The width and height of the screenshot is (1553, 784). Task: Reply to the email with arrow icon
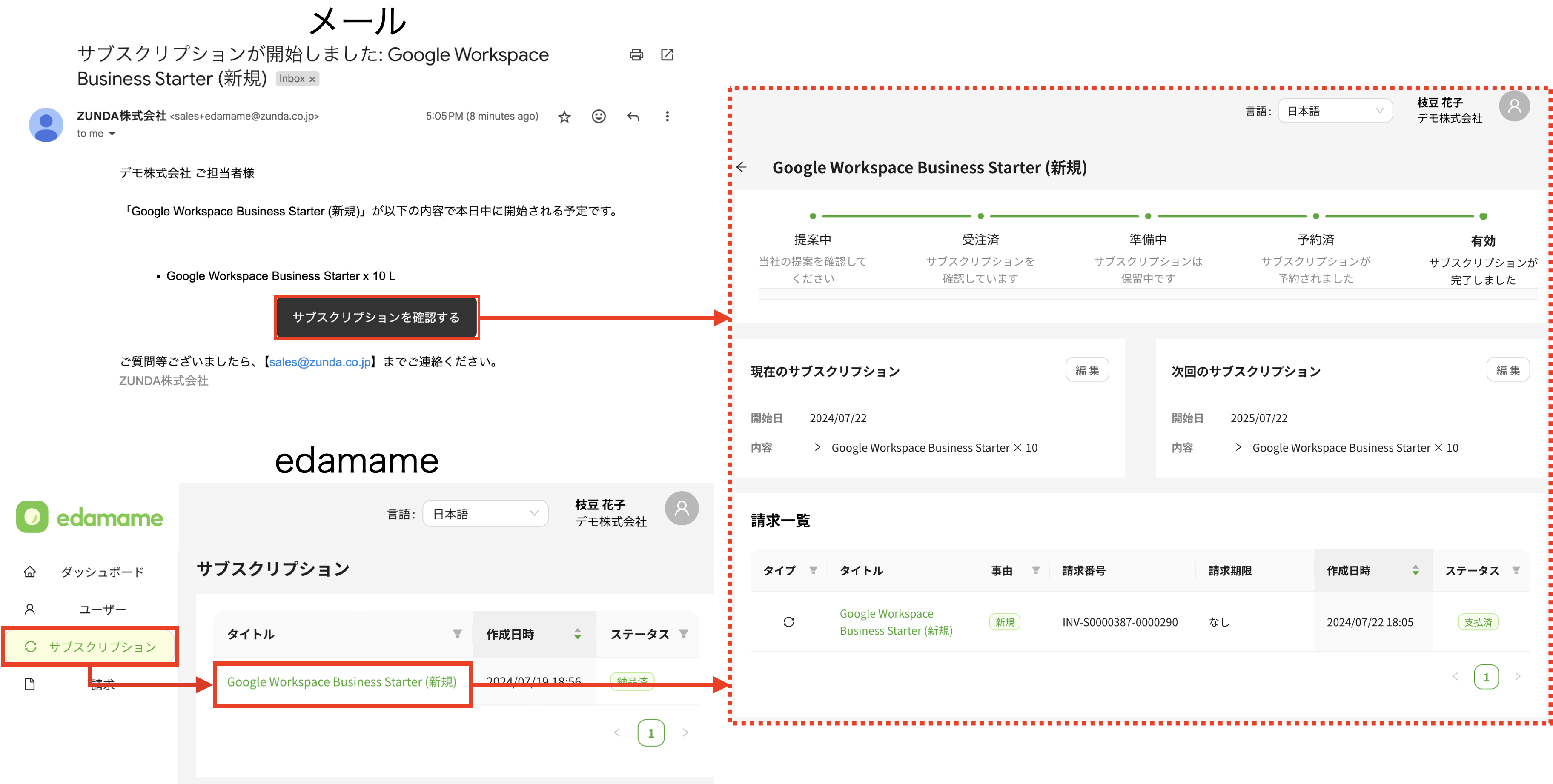coord(633,116)
